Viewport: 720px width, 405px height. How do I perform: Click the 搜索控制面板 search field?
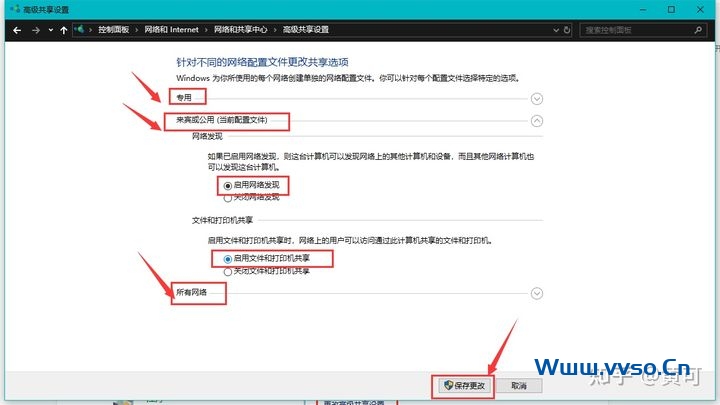tap(625, 31)
